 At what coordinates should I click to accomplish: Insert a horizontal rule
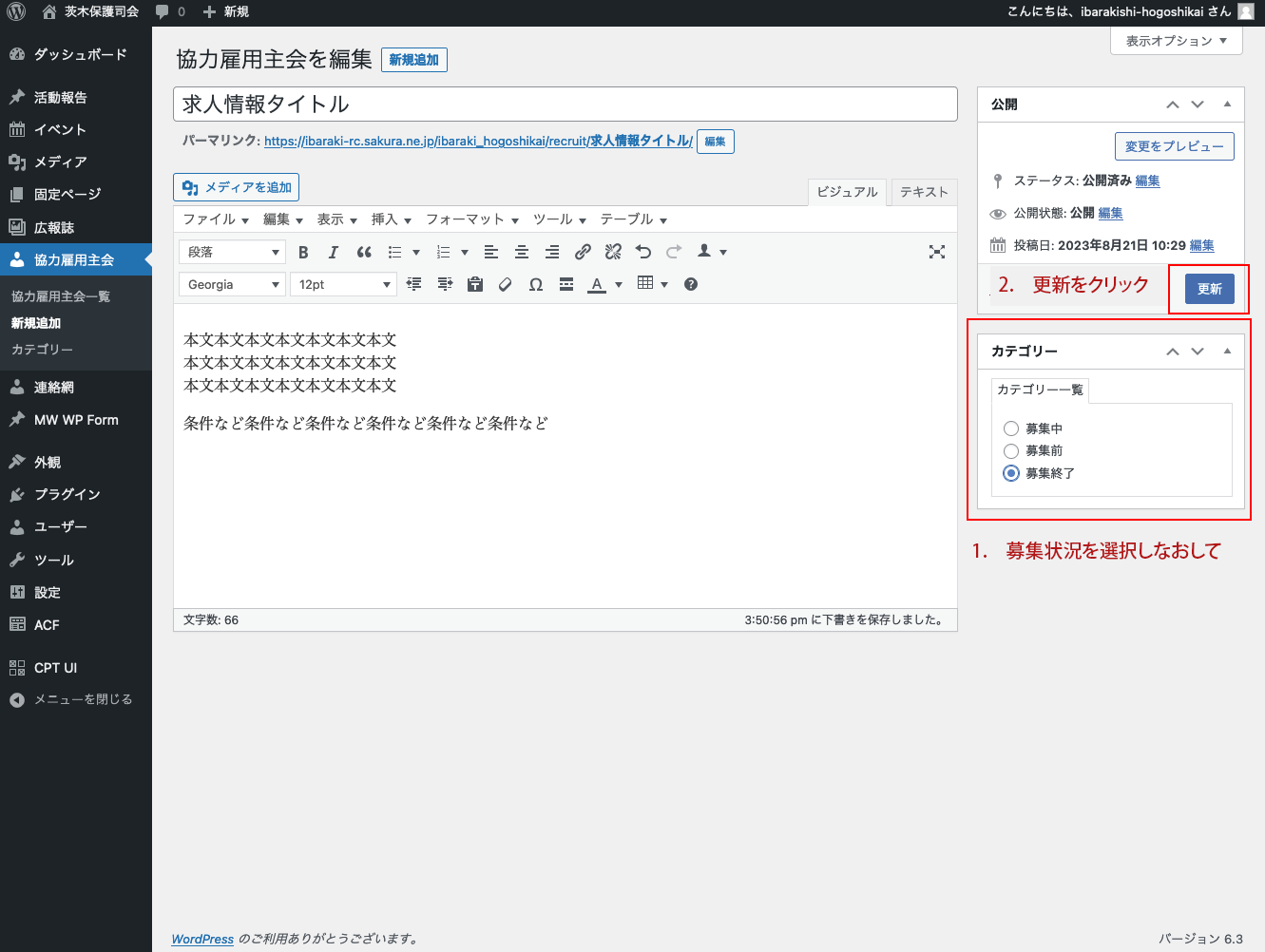(565, 283)
